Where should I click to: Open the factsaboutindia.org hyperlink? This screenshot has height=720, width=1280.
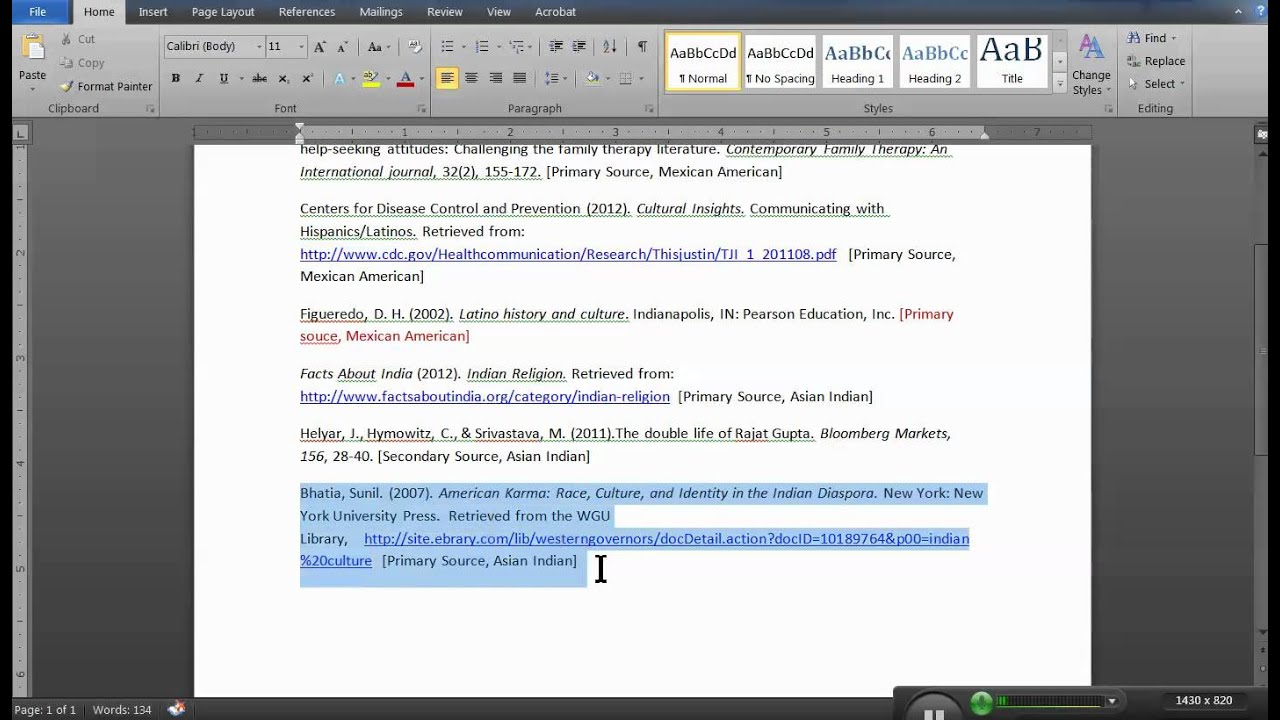click(x=485, y=396)
